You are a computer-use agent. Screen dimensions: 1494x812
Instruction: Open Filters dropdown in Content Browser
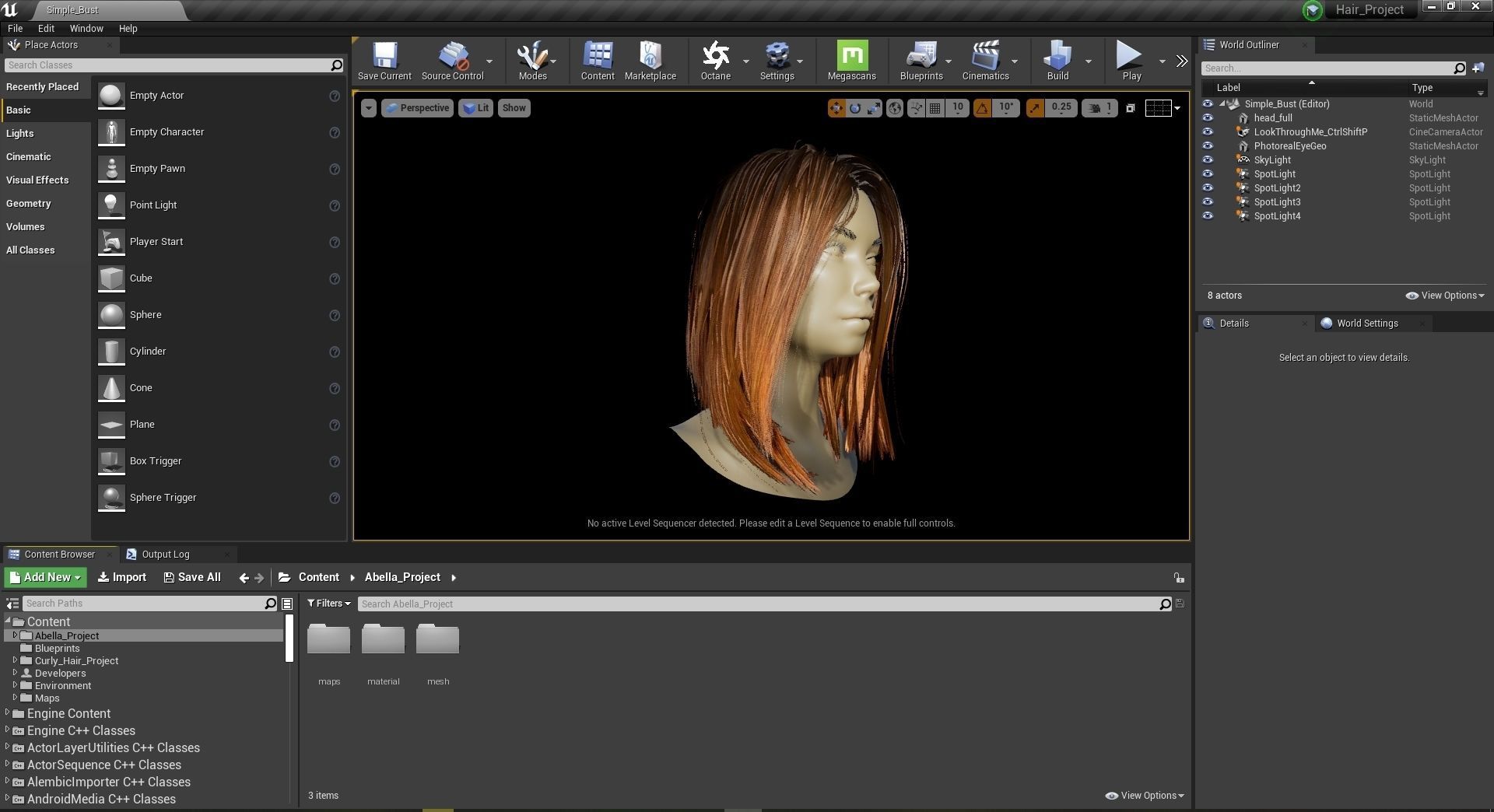coord(328,604)
